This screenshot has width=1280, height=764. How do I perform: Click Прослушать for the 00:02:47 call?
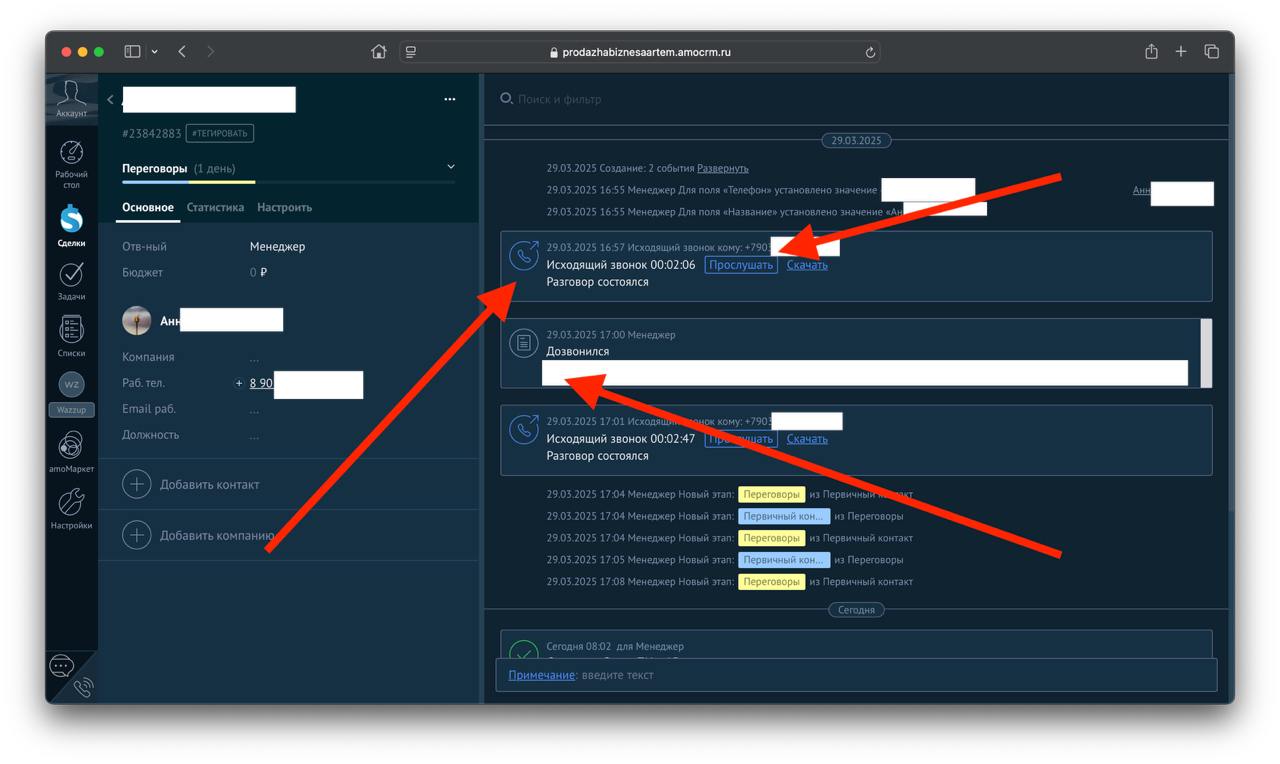point(741,439)
